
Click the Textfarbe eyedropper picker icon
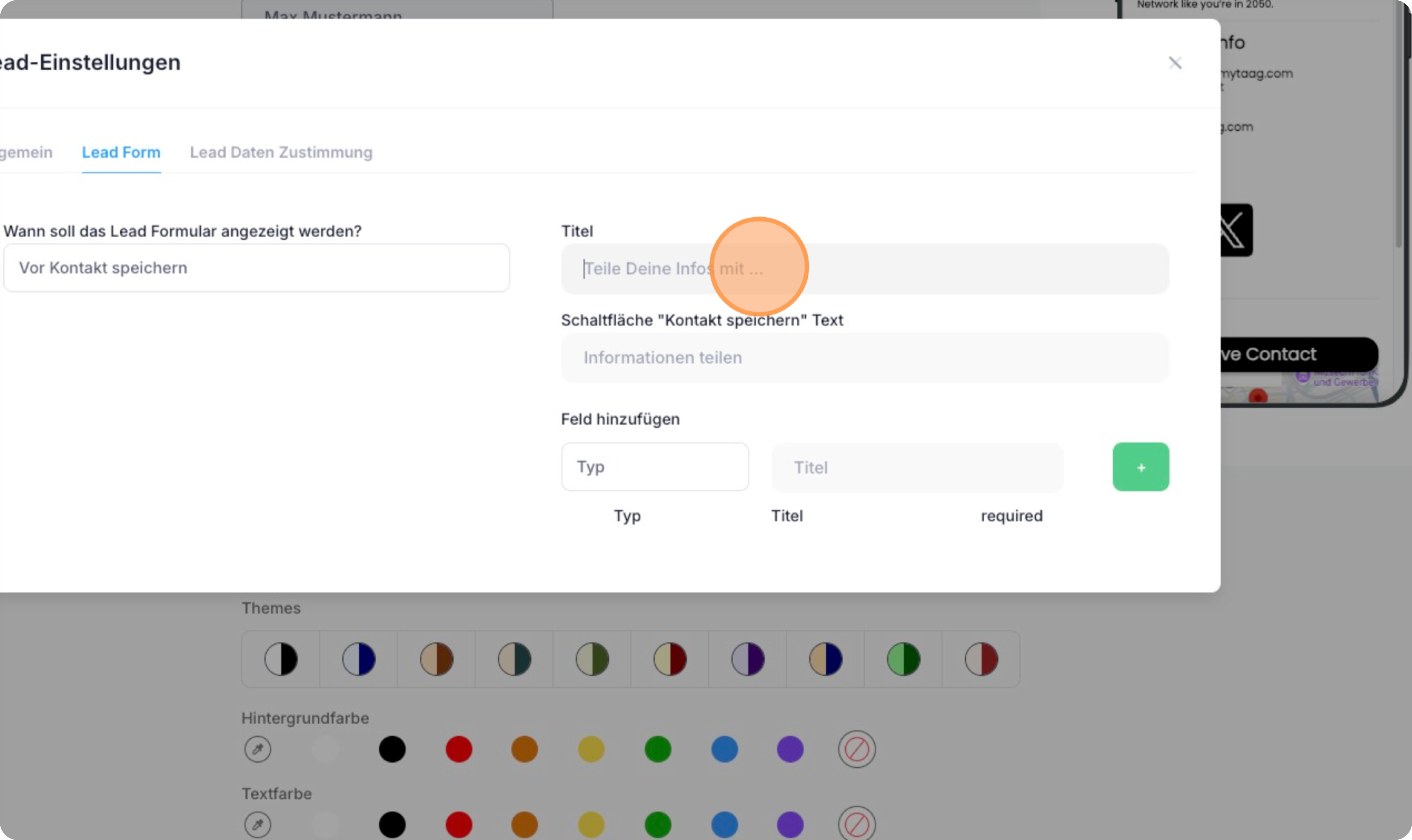pos(258,824)
